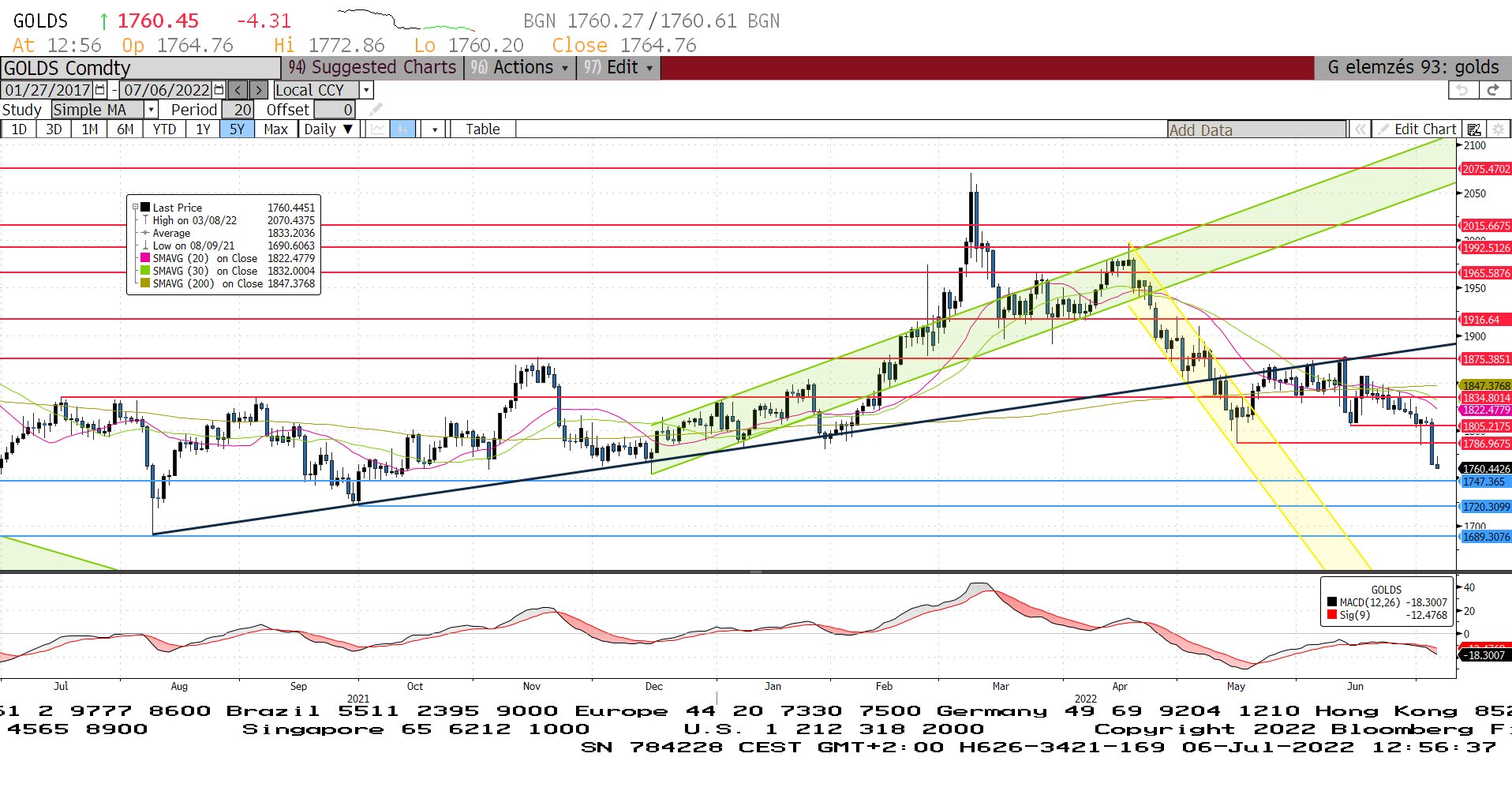This screenshot has height=791, width=1512.
Task: Open Simple MA study dropdown
Action: pos(152,110)
